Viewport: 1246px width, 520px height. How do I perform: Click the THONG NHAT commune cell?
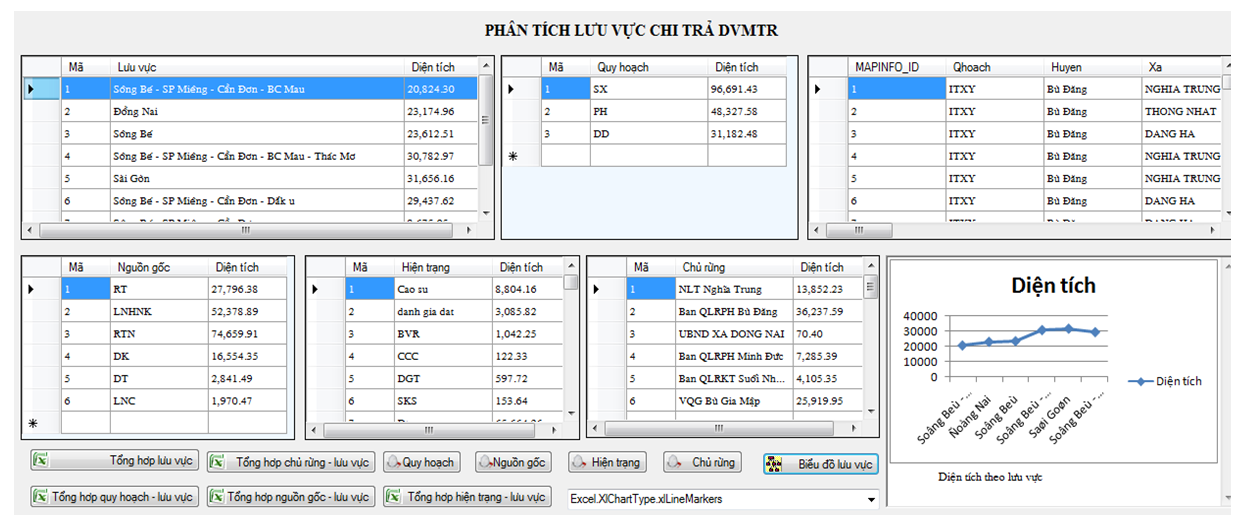(1181, 111)
